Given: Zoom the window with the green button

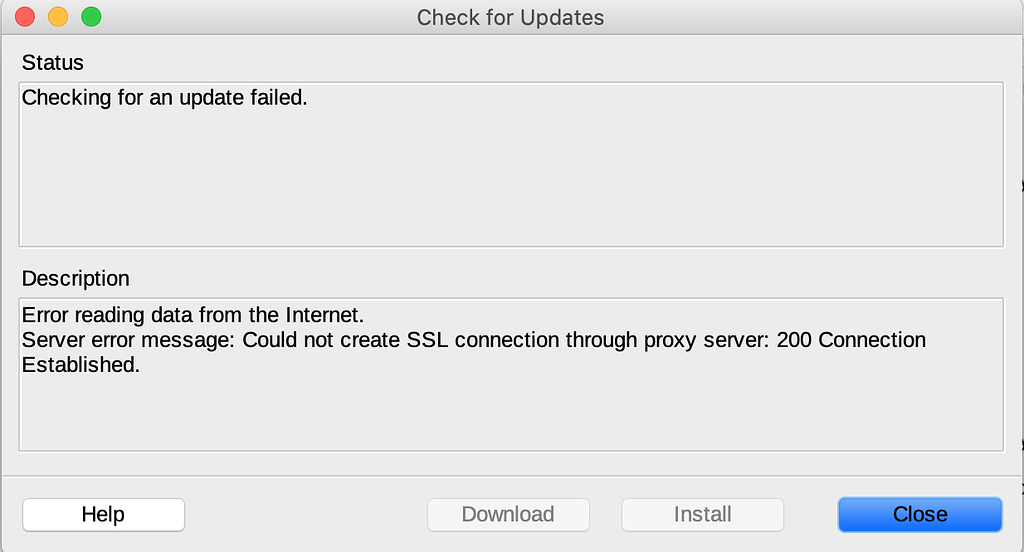Looking at the screenshot, I should [91, 17].
